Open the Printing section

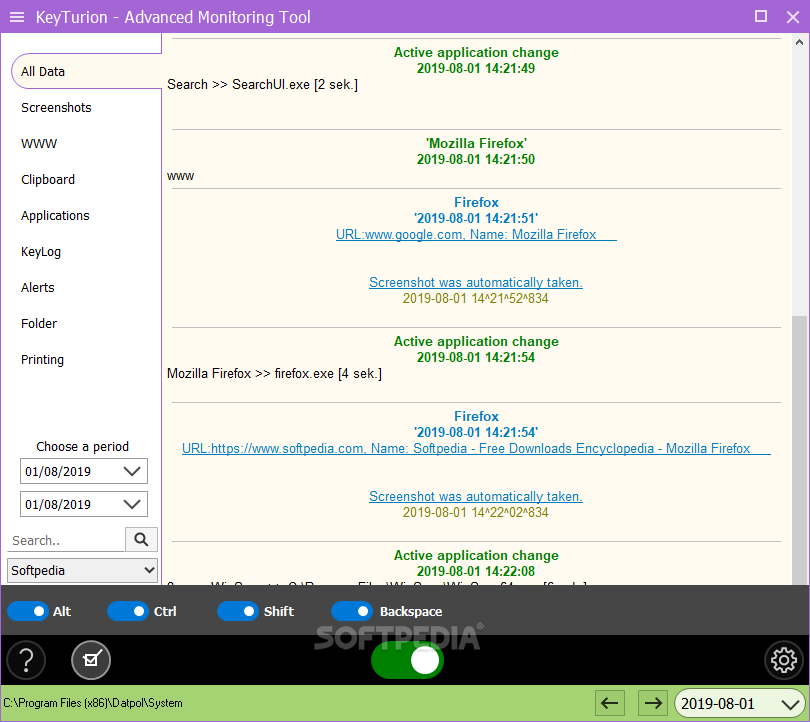pyautogui.click(x=42, y=360)
